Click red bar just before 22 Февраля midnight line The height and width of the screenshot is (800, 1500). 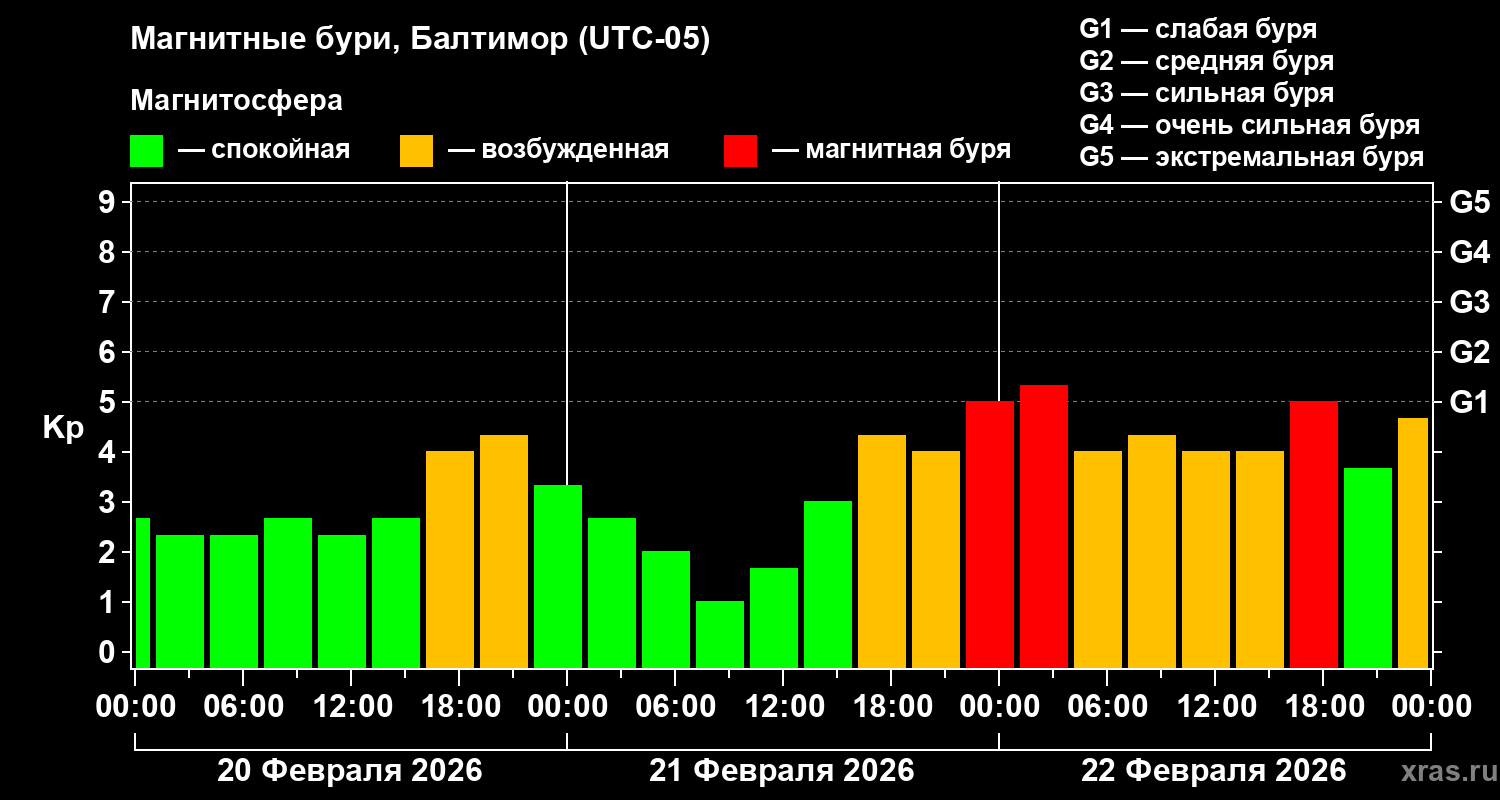click(x=990, y=534)
